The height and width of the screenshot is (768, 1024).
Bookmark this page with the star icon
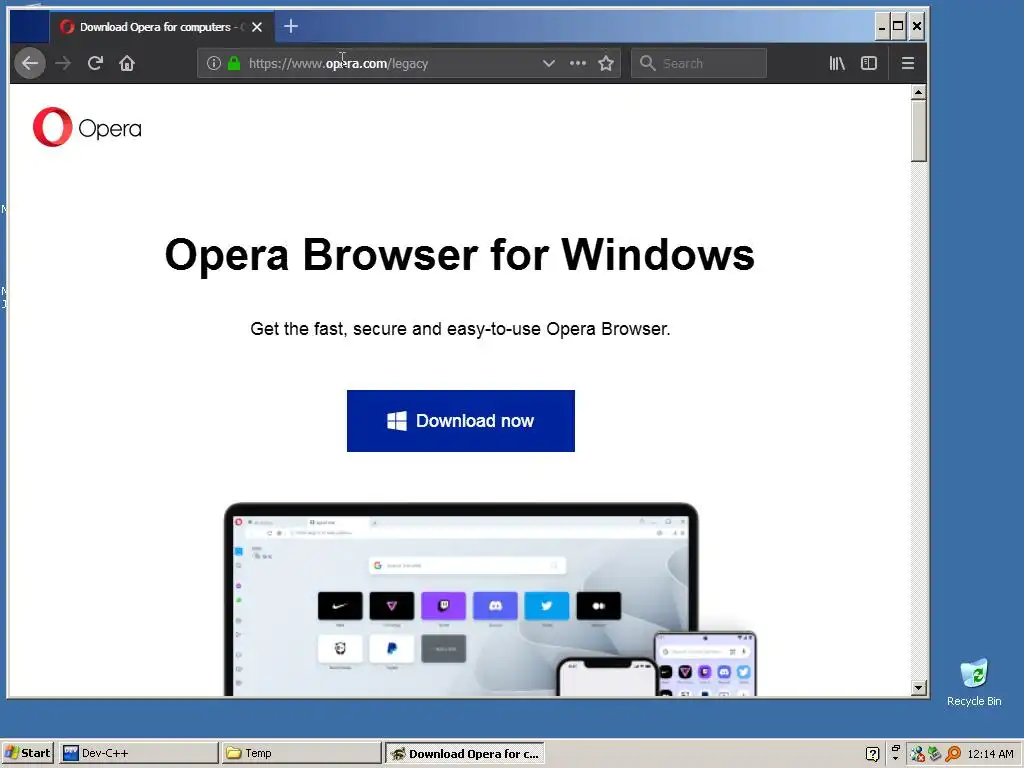click(606, 63)
